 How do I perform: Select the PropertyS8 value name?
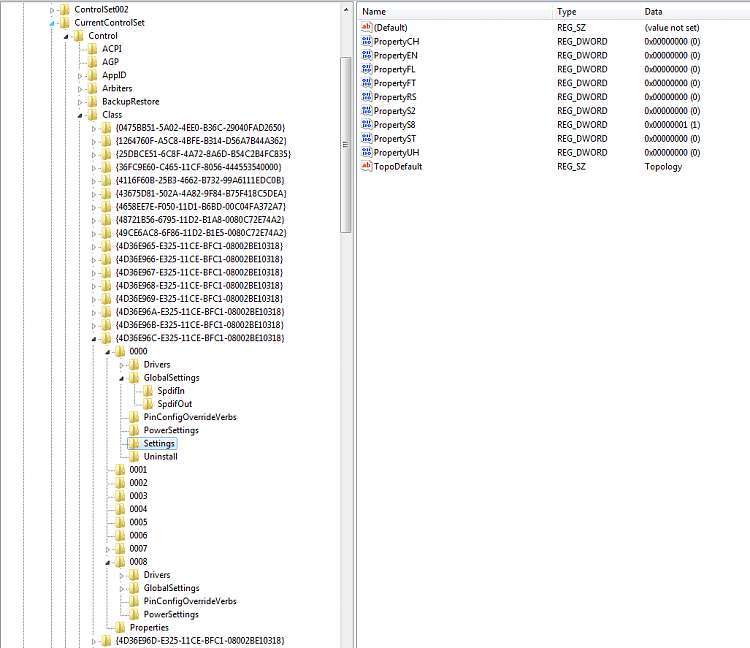coord(395,124)
